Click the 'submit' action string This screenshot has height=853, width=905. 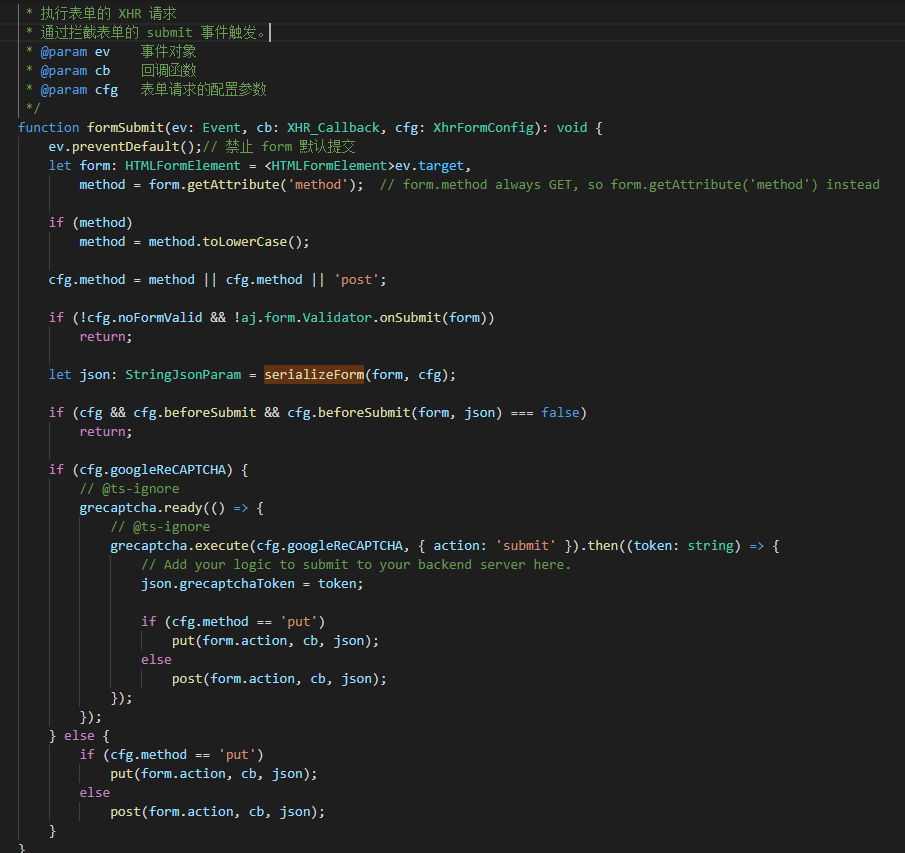526,546
